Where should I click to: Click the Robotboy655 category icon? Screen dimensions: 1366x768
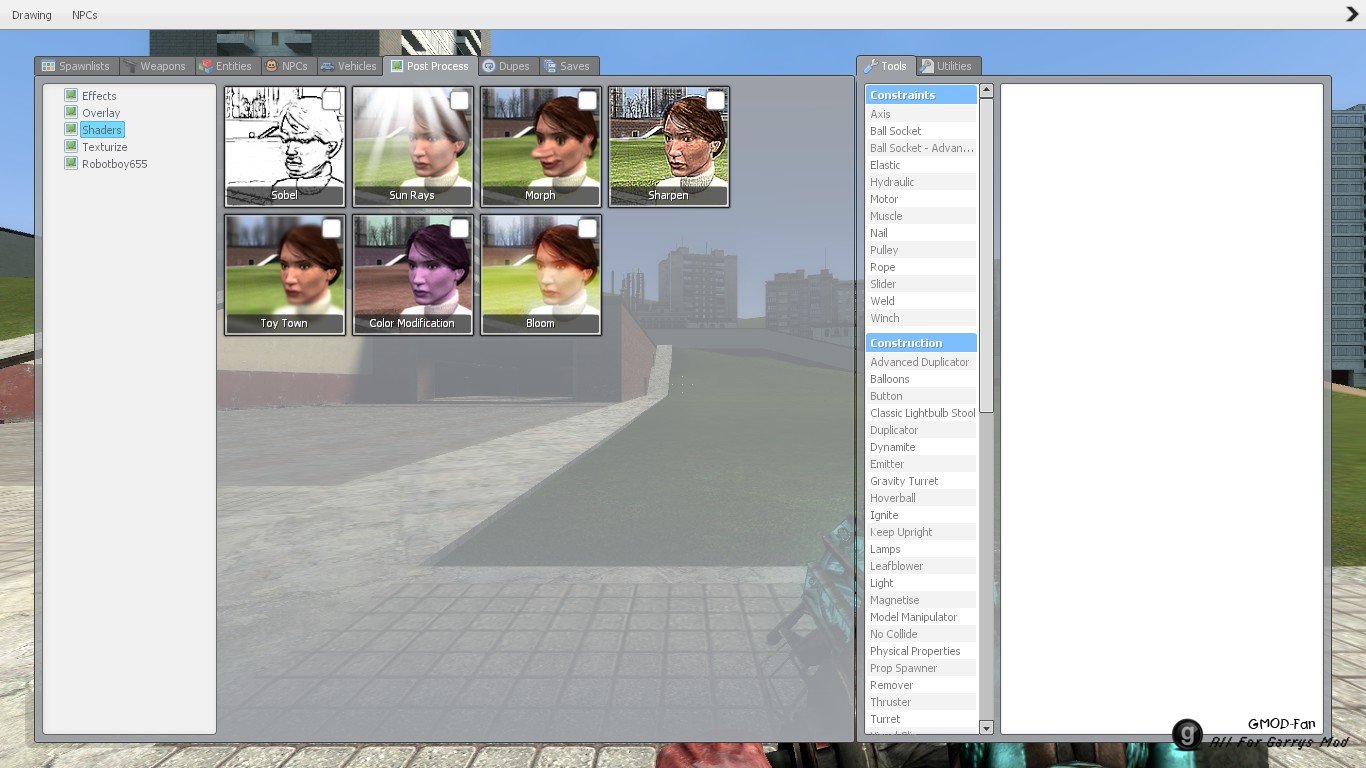[x=71, y=163]
